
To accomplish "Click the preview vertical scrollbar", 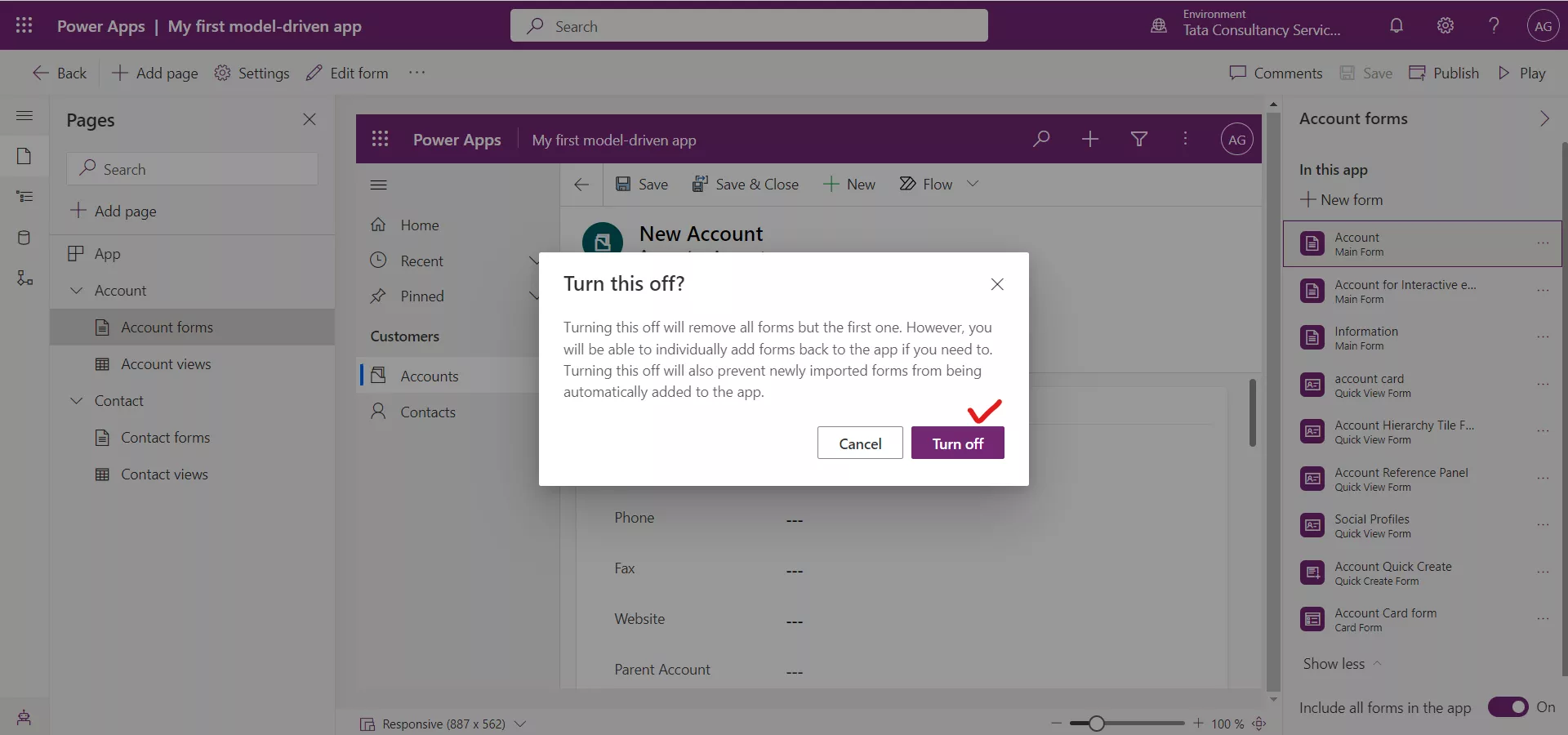I will tap(1252, 412).
